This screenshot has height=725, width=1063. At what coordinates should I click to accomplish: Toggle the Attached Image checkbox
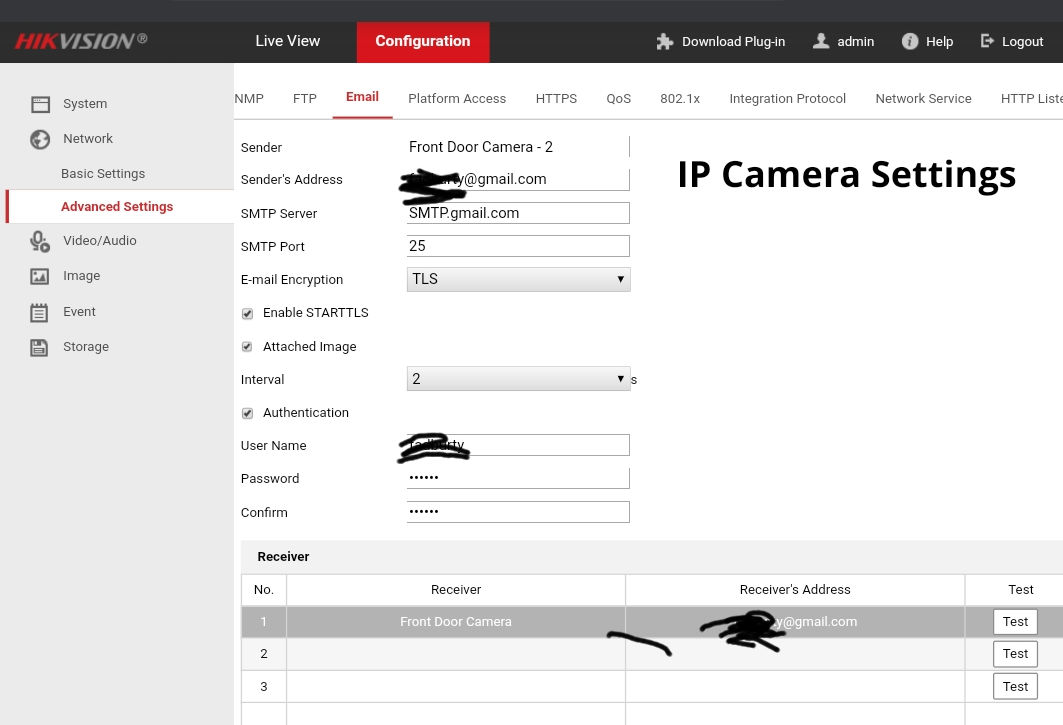(x=248, y=347)
